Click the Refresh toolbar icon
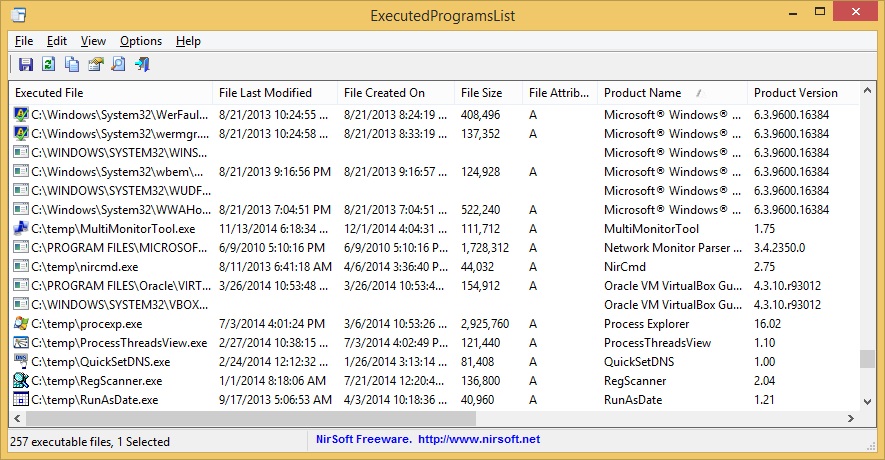The height and width of the screenshot is (460, 885). (49, 65)
